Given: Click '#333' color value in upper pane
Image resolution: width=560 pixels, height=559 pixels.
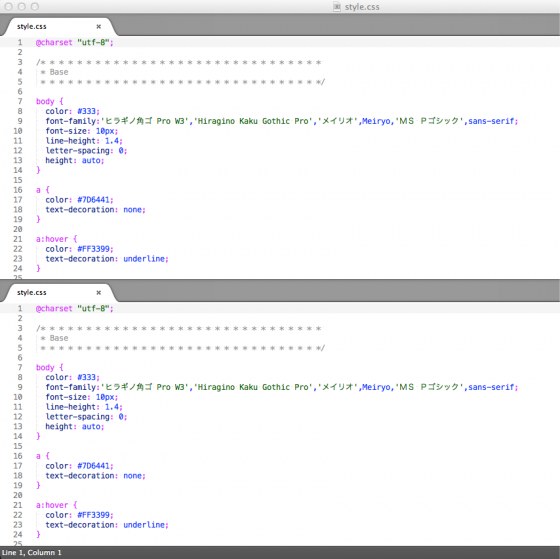Looking at the screenshot, I should pyautogui.click(x=87, y=111).
